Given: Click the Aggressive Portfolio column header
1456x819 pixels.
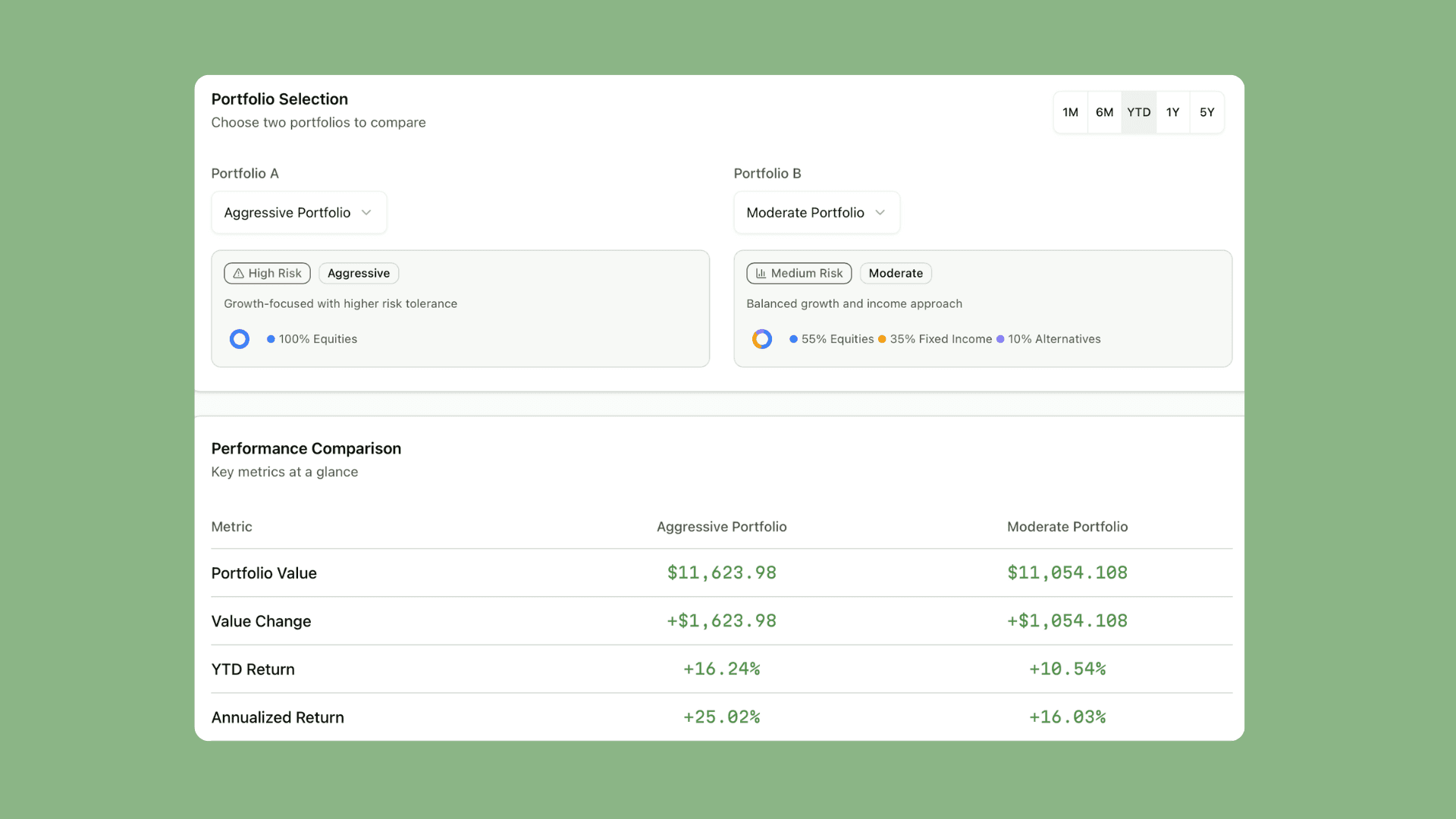Looking at the screenshot, I should tap(721, 527).
